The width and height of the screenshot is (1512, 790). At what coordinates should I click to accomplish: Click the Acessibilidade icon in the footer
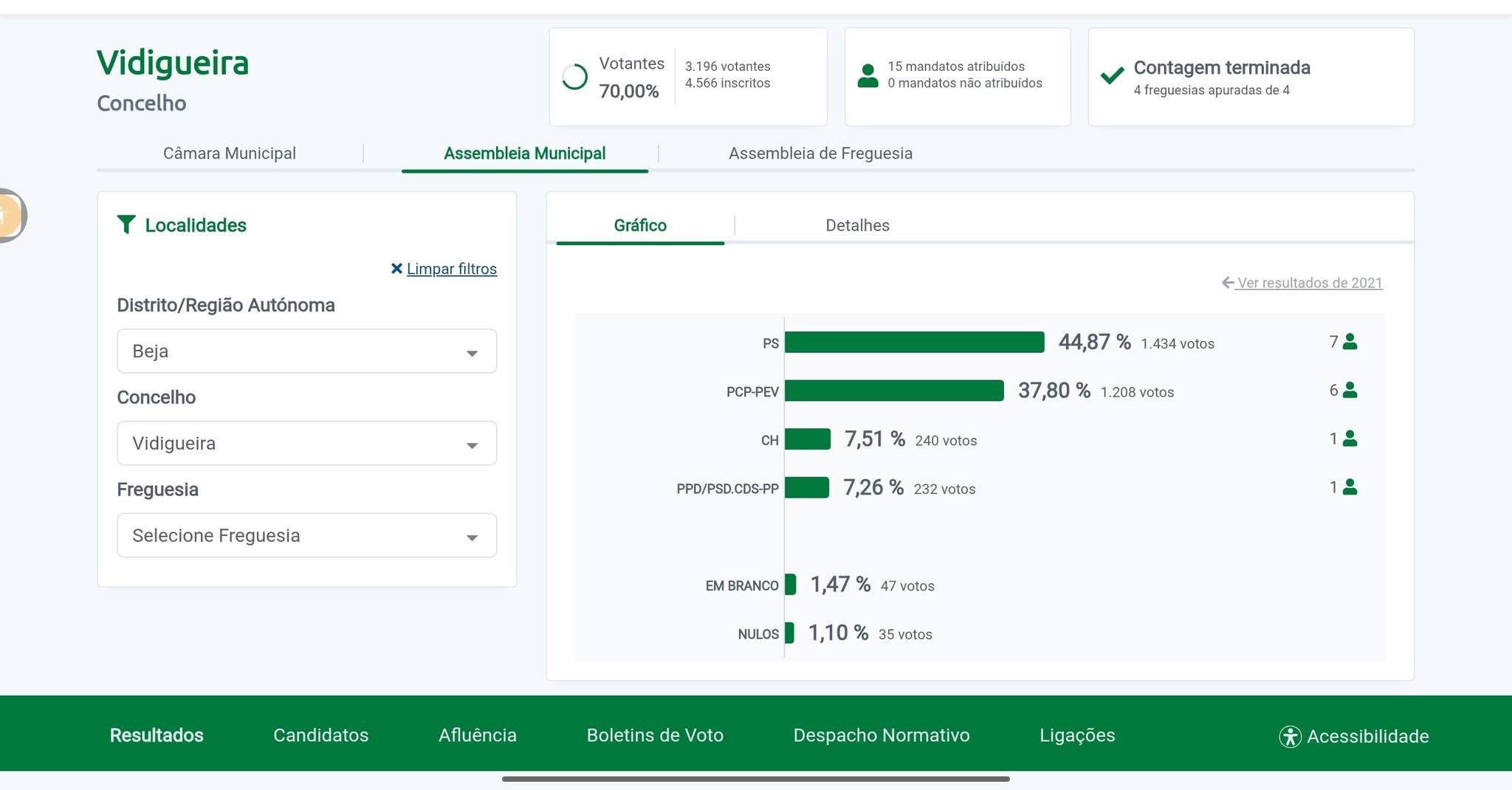(x=1290, y=736)
